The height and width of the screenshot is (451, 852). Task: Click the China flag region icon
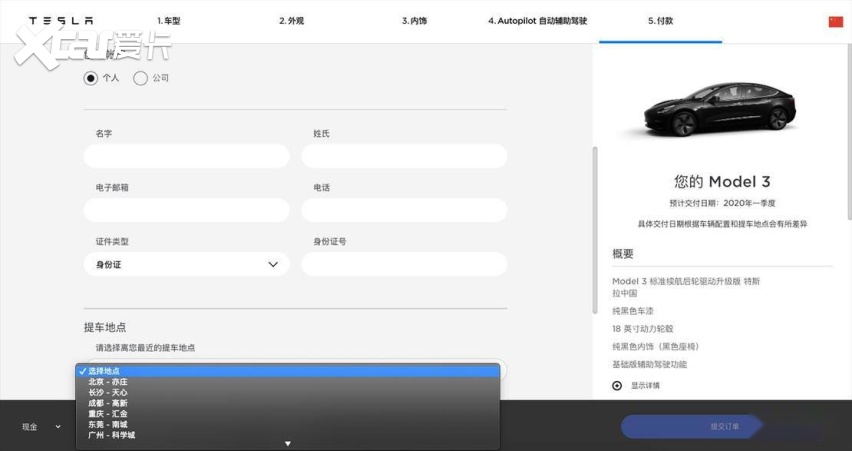click(x=835, y=21)
